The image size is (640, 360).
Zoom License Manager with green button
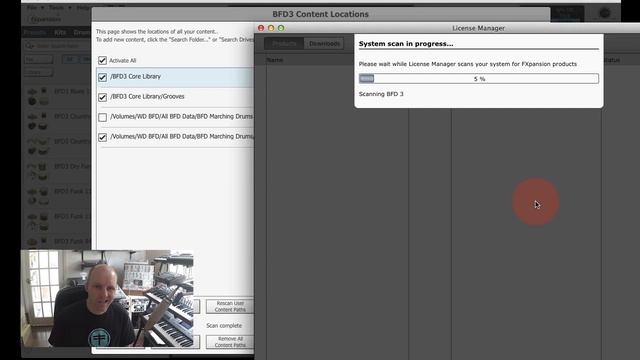point(281,28)
